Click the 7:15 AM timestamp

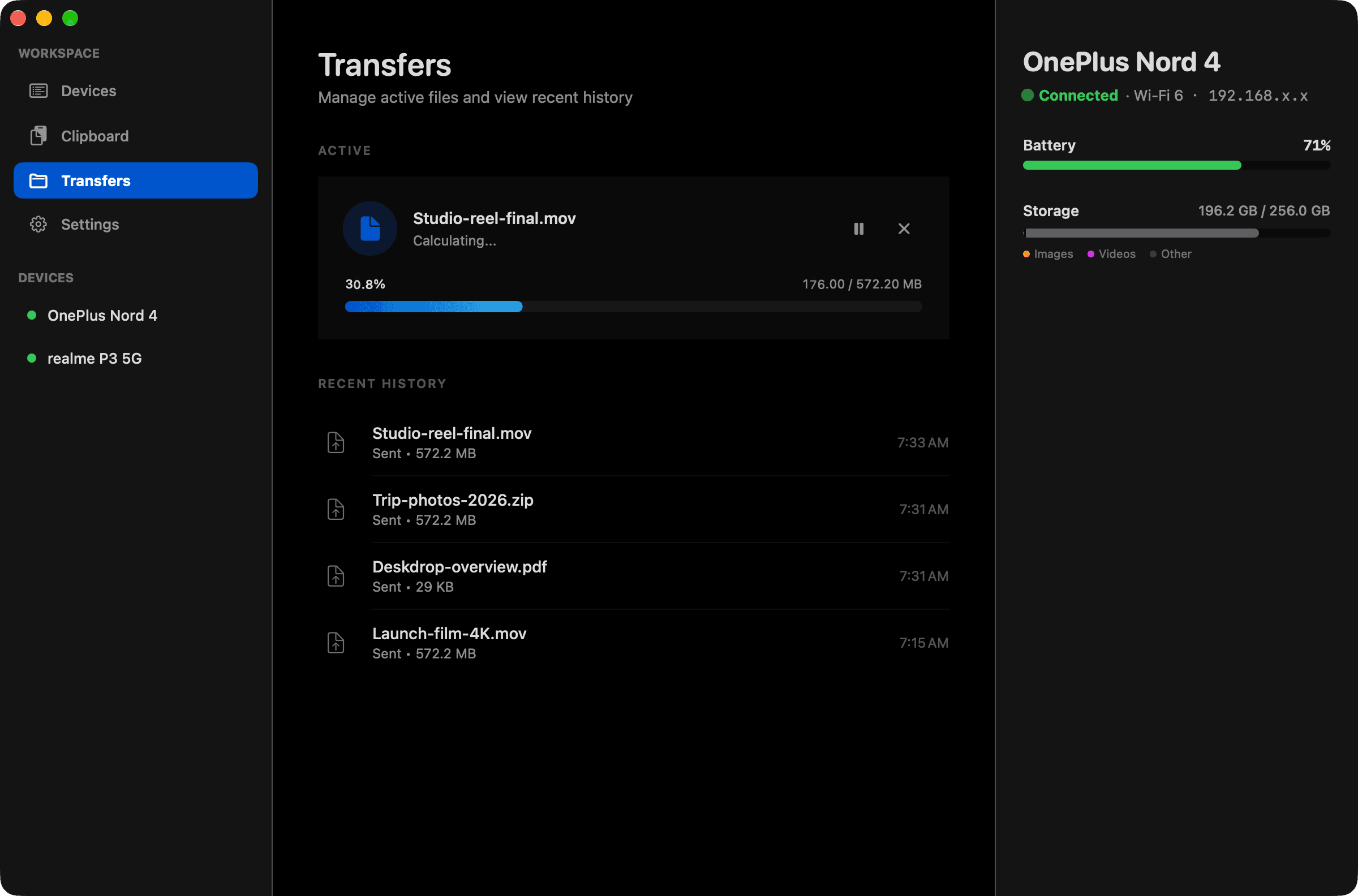923,643
